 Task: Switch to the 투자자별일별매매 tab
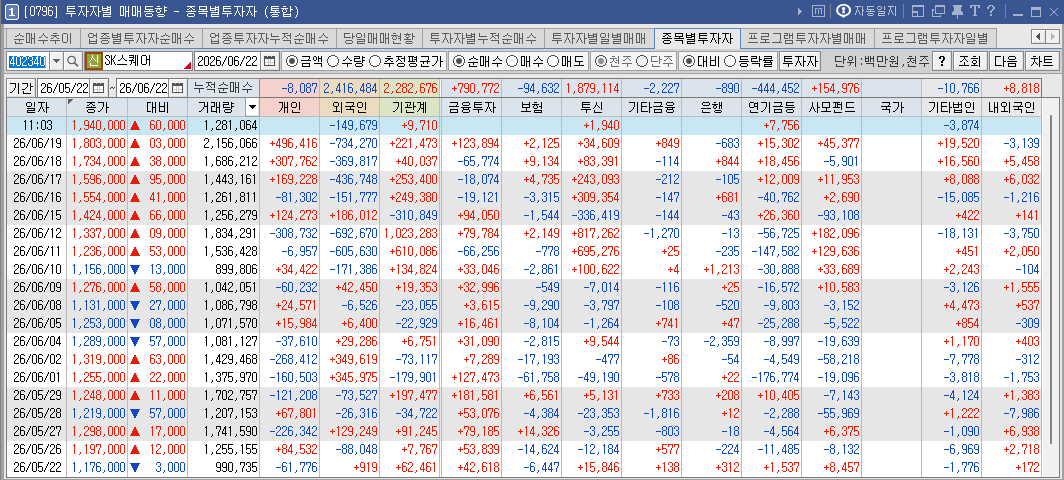[599, 37]
